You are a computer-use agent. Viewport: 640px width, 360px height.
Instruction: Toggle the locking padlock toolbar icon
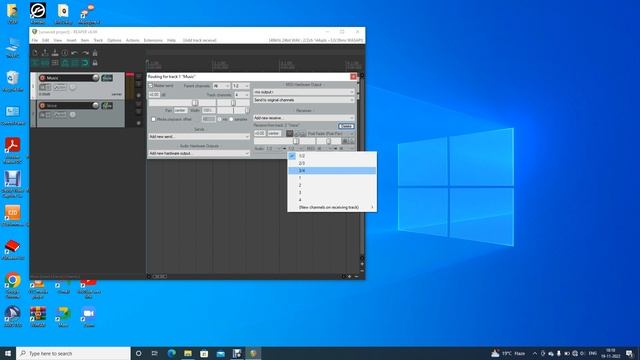[x=95, y=63]
